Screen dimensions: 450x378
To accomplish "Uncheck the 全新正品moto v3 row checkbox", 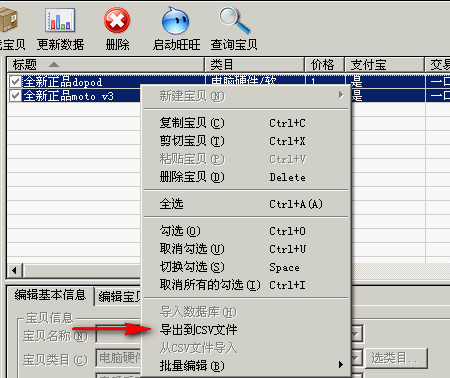I will click(x=15, y=96).
